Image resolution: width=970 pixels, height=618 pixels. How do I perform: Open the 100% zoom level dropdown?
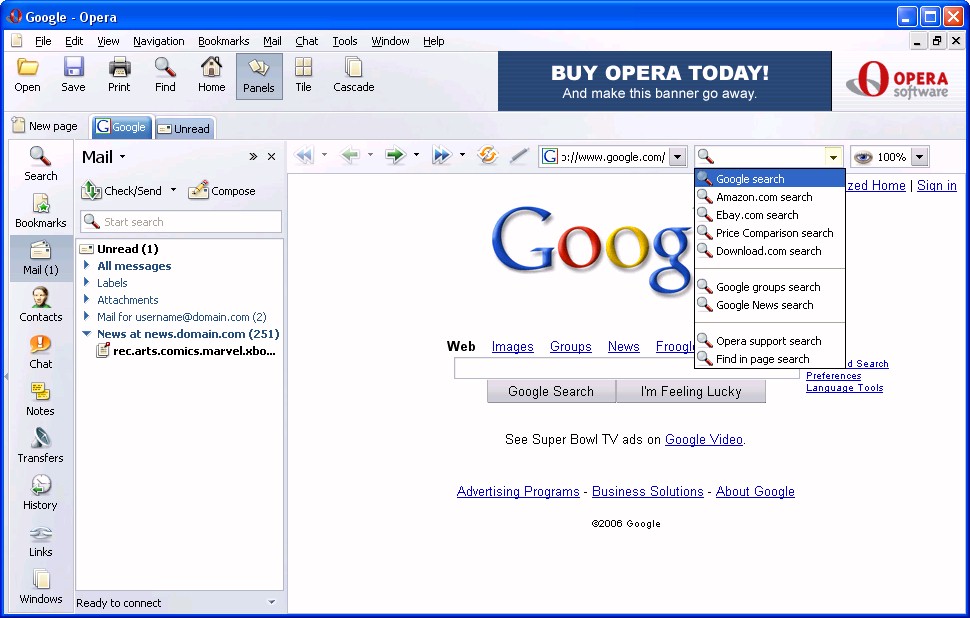tap(920, 157)
